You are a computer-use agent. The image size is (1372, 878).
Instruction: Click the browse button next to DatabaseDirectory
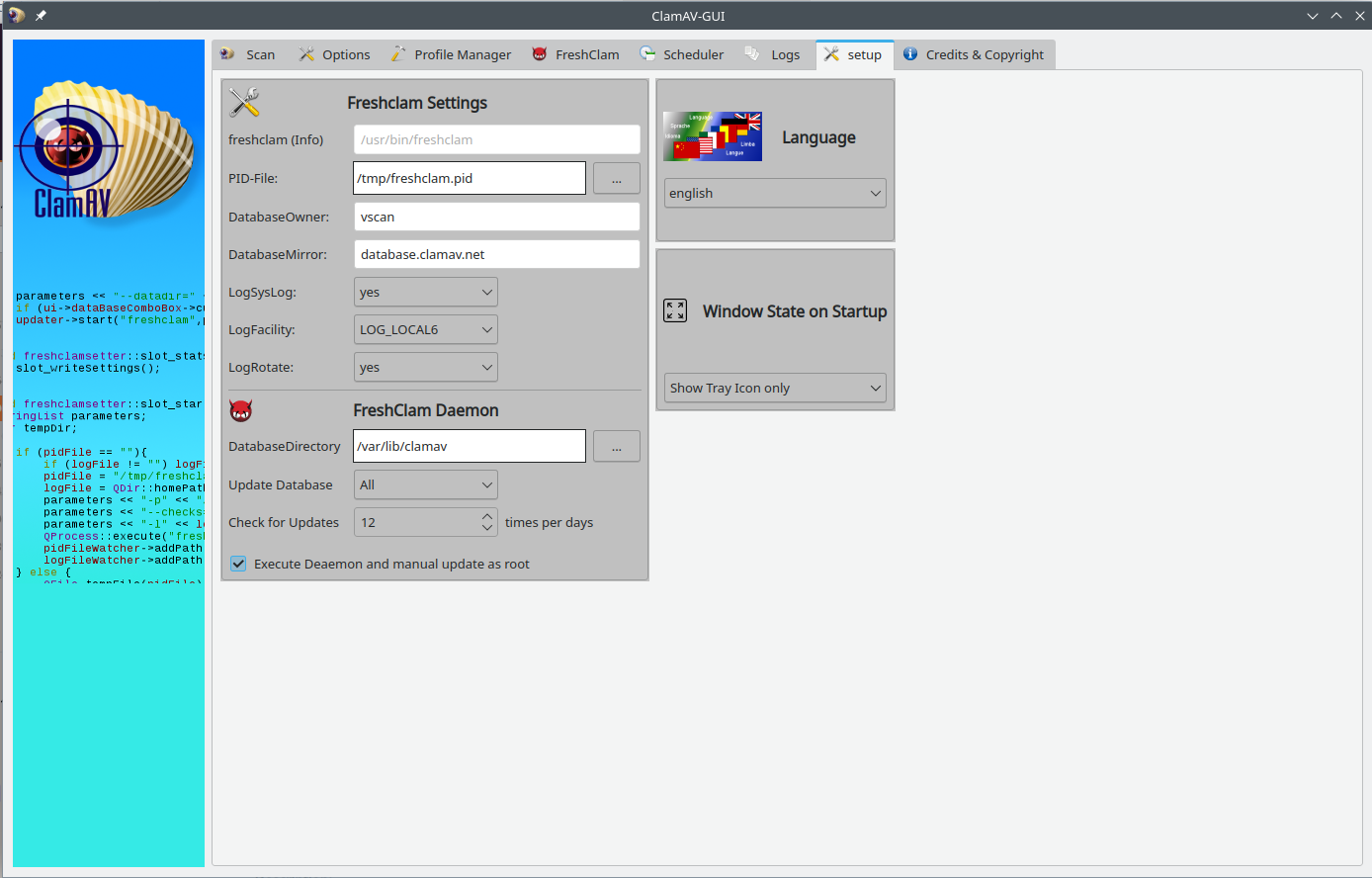[616, 446]
